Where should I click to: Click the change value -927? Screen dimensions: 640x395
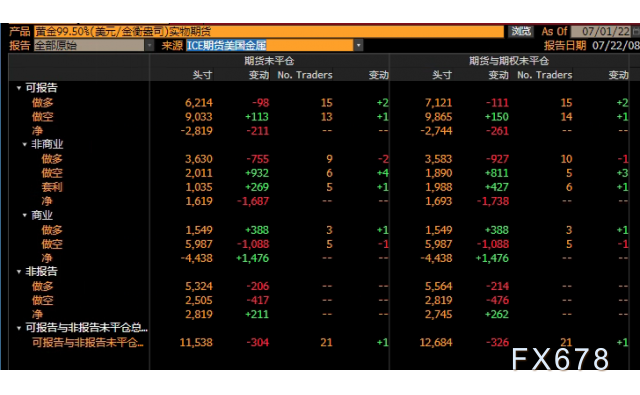(x=497, y=159)
